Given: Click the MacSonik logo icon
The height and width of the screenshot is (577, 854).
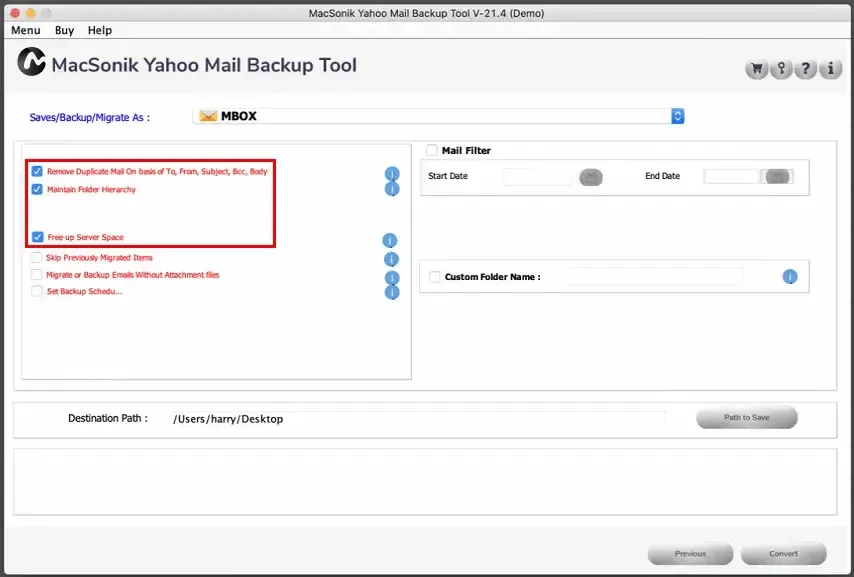Looking at the screenshot, I should [x=31, y=62].
